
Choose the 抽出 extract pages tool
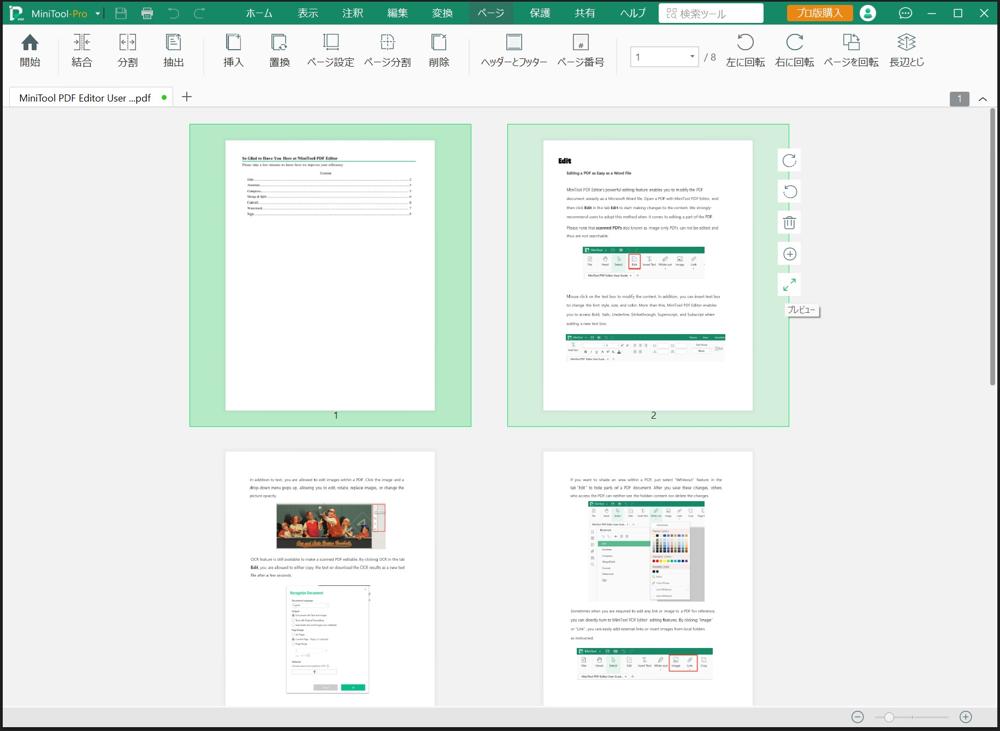pyautogui.click(x=173, y=50)
